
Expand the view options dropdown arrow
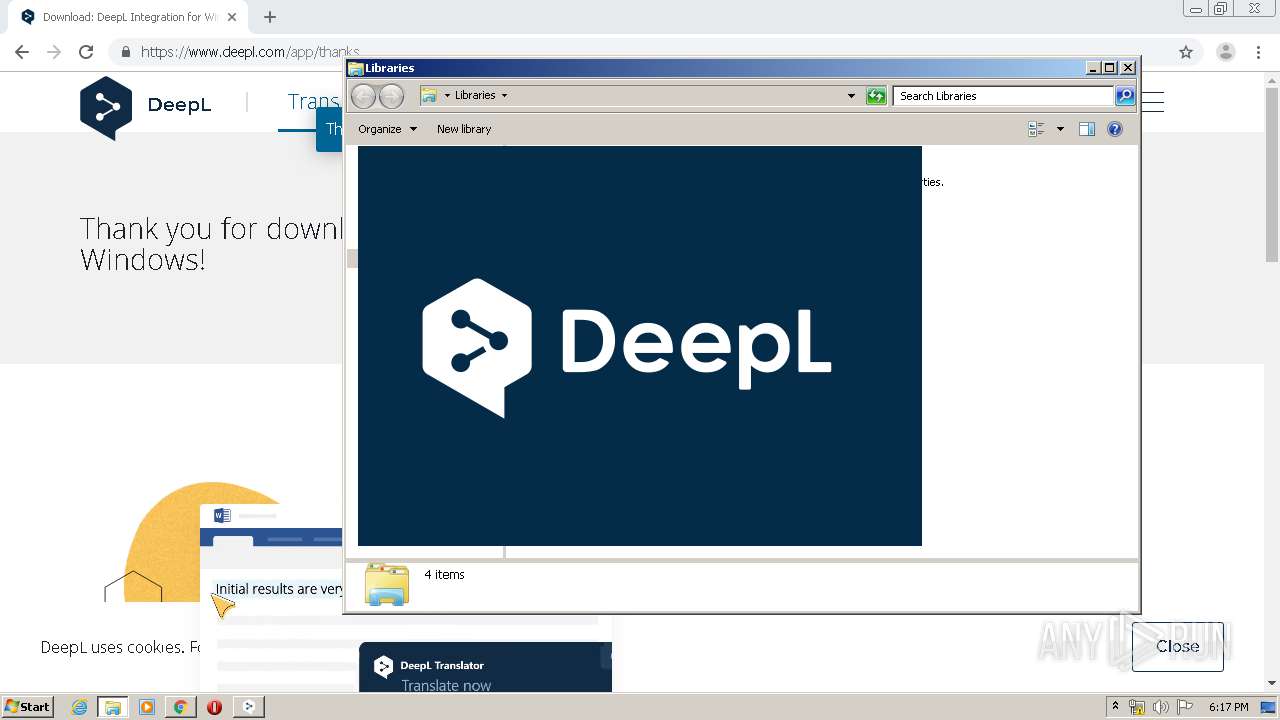[x=1060, y=129]
